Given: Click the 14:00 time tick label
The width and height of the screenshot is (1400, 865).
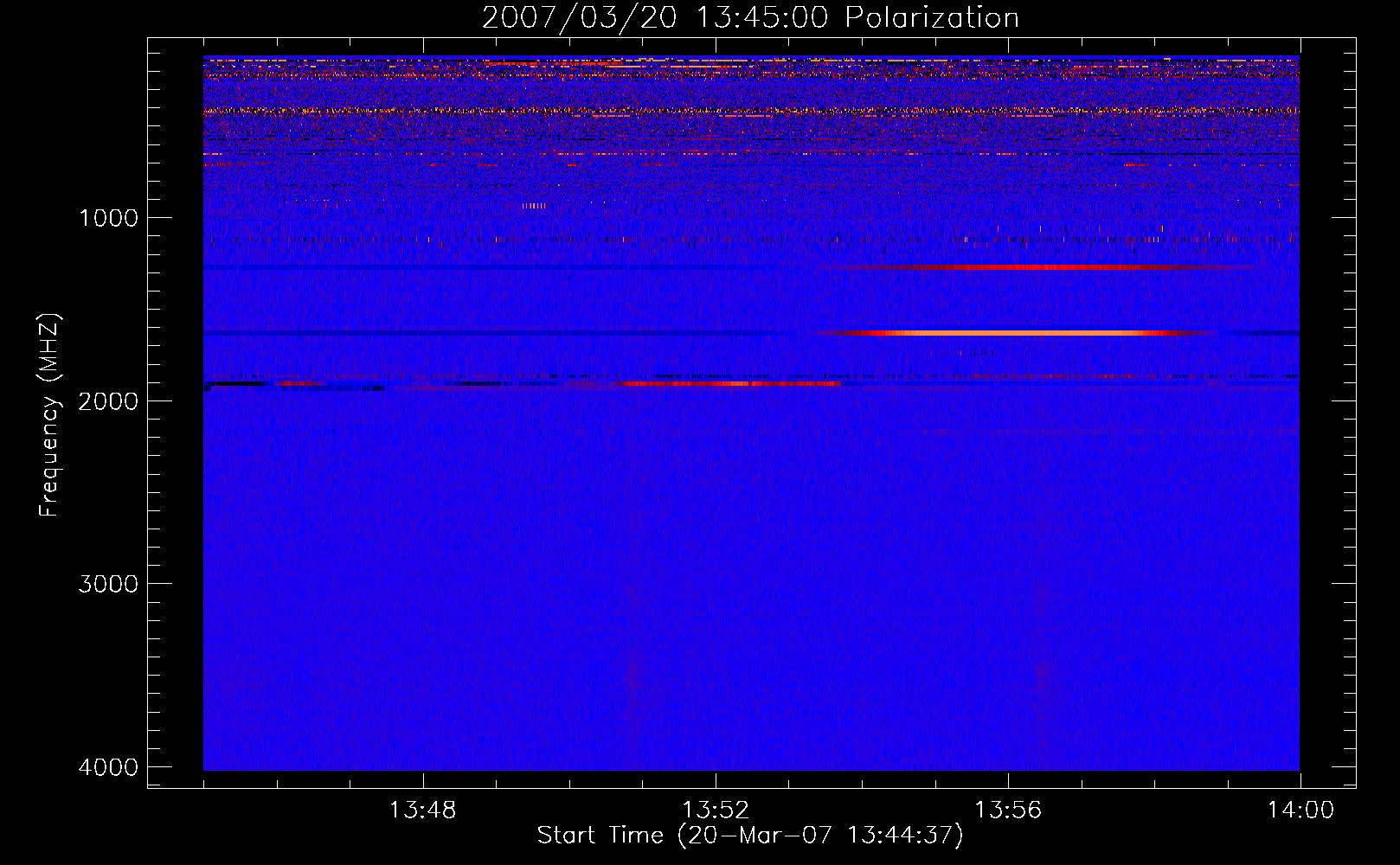Looking at the screenshot, I should tap(1300, 811).
